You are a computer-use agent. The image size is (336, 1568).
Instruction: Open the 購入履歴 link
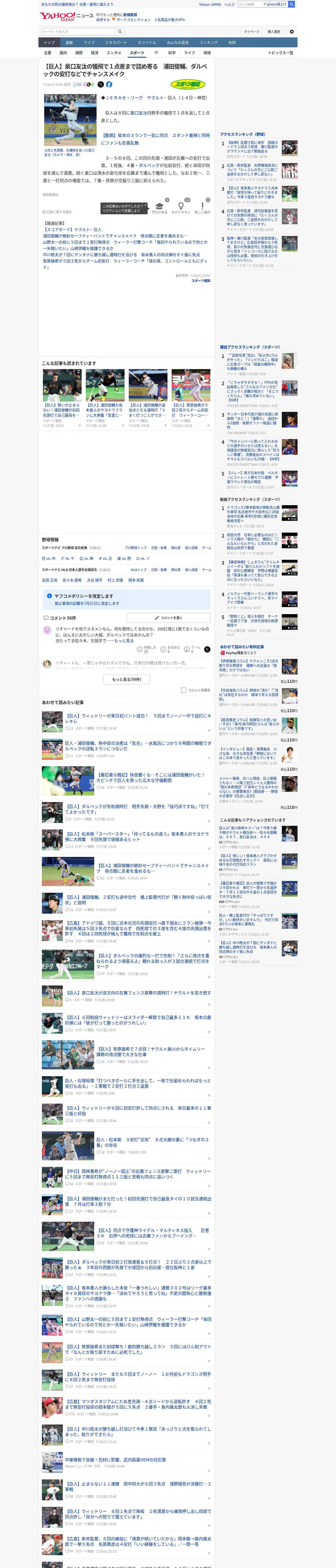(x=274, y=32)
